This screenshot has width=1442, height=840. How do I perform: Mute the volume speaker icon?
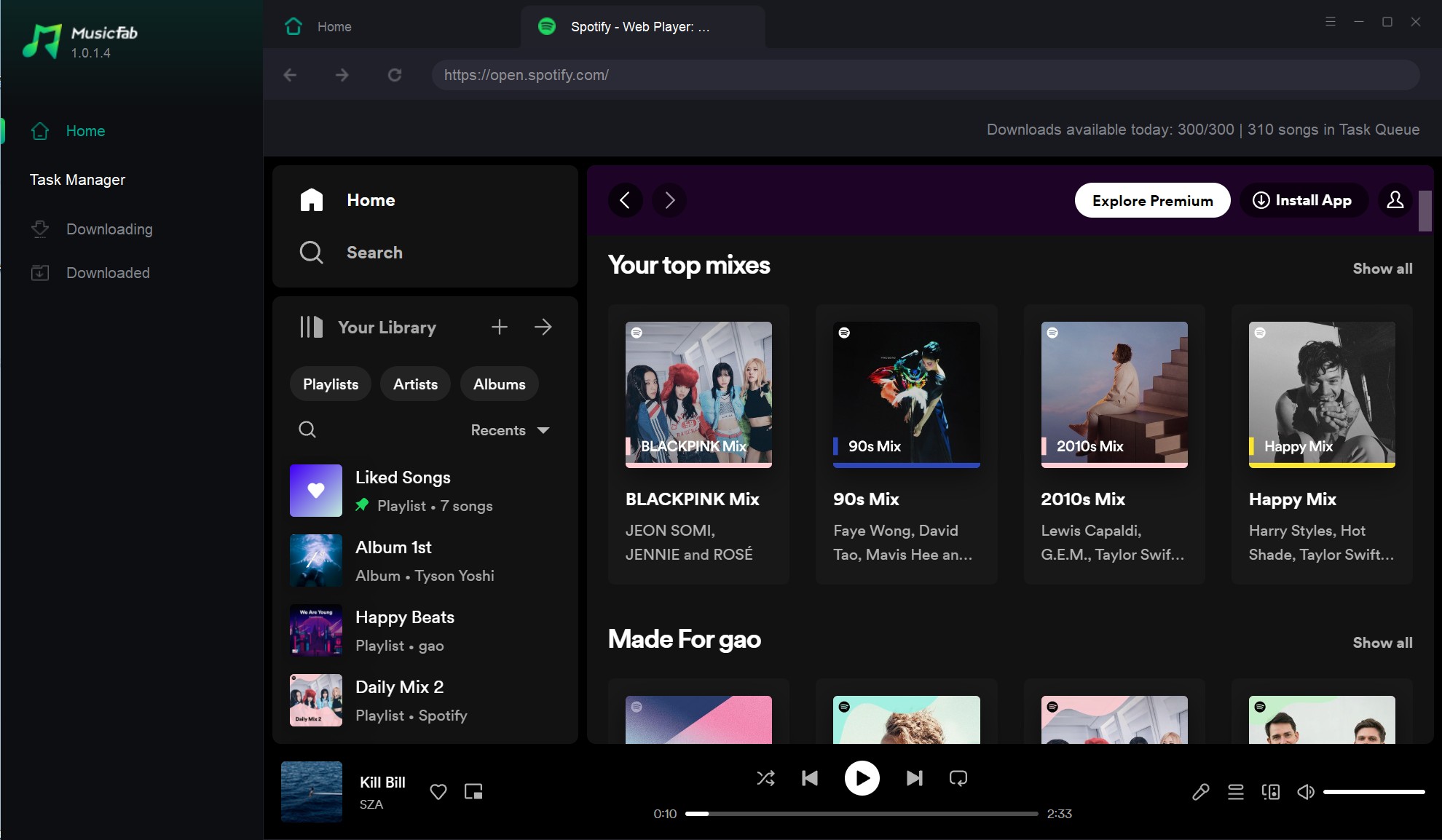(1306, 792)
